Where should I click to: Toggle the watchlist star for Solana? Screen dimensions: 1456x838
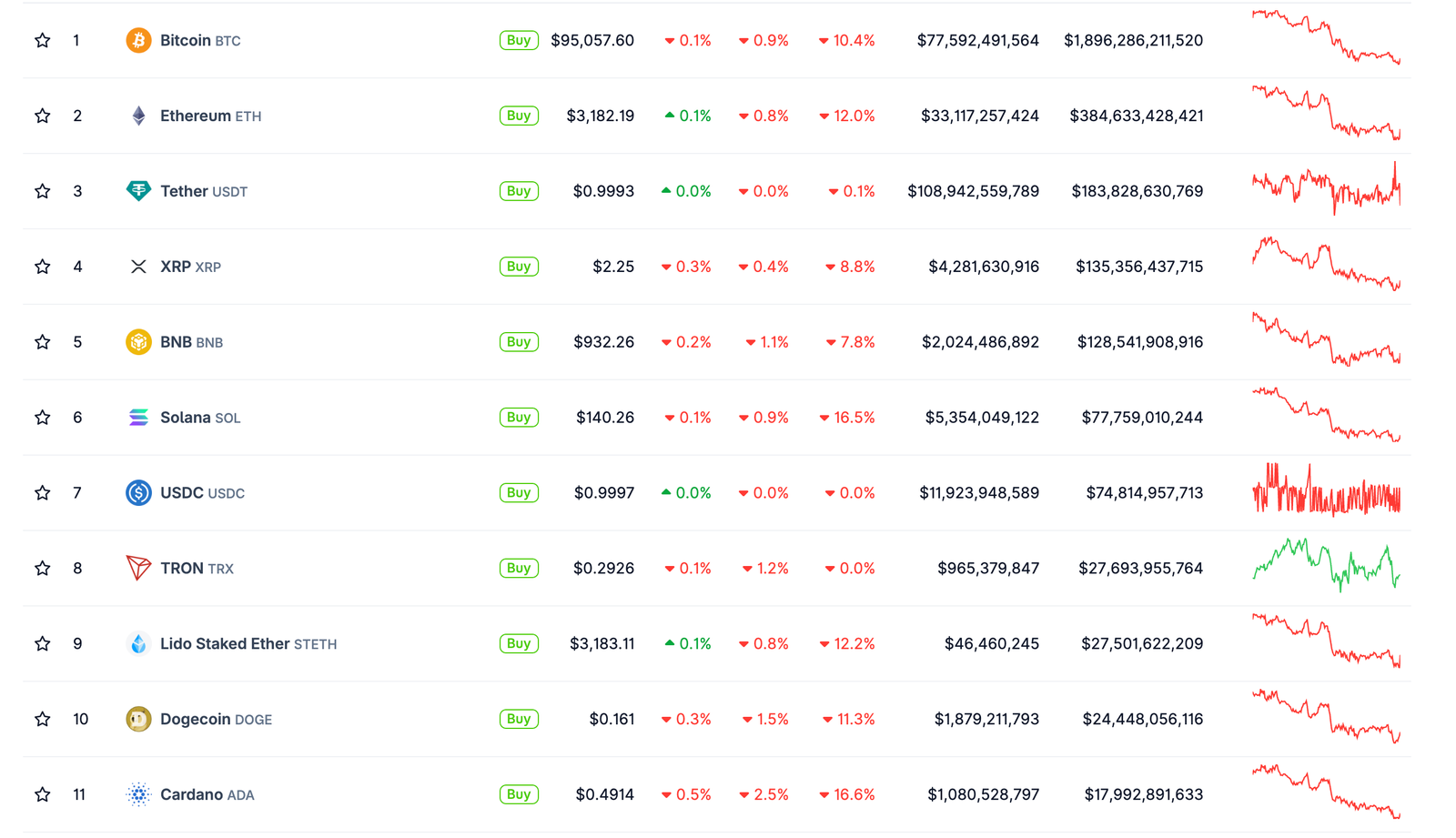coord(42,417)
